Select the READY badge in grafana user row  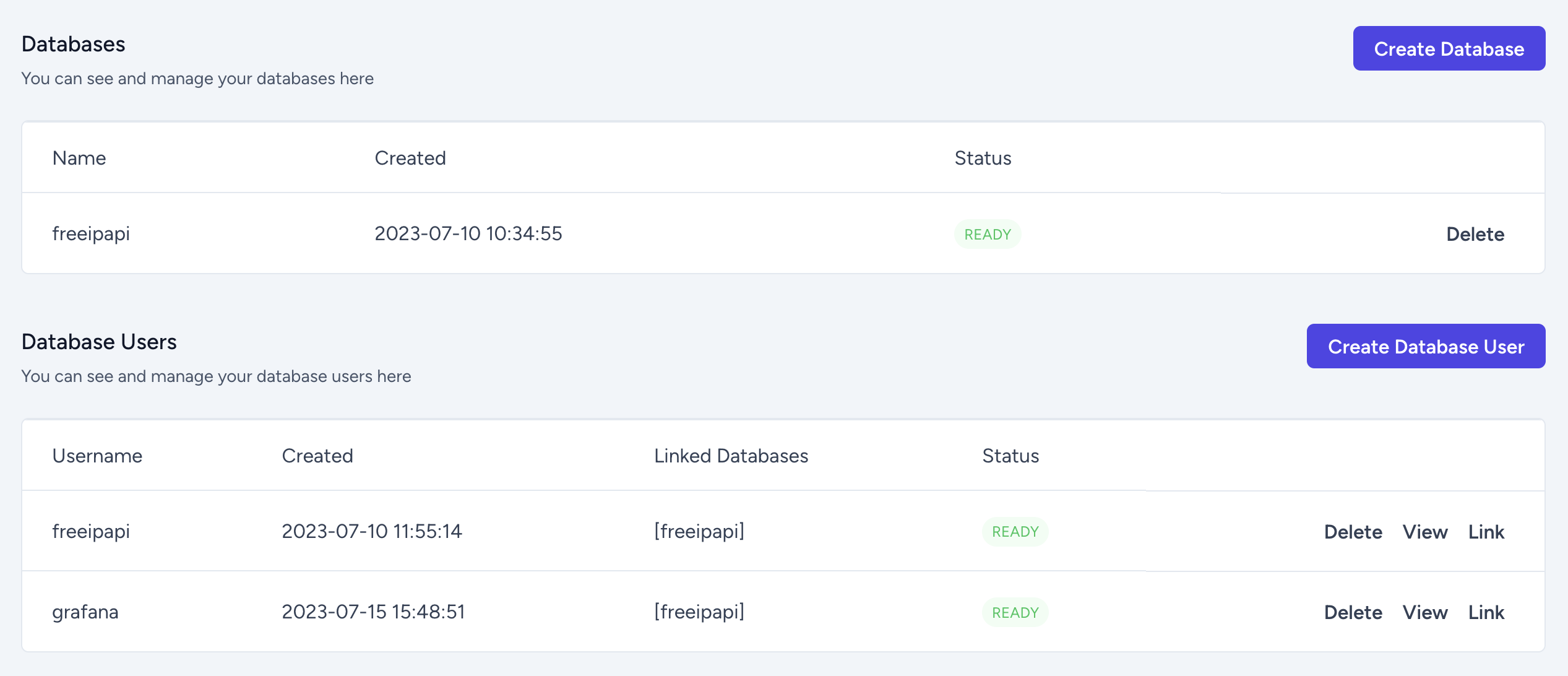[1015, 612]
